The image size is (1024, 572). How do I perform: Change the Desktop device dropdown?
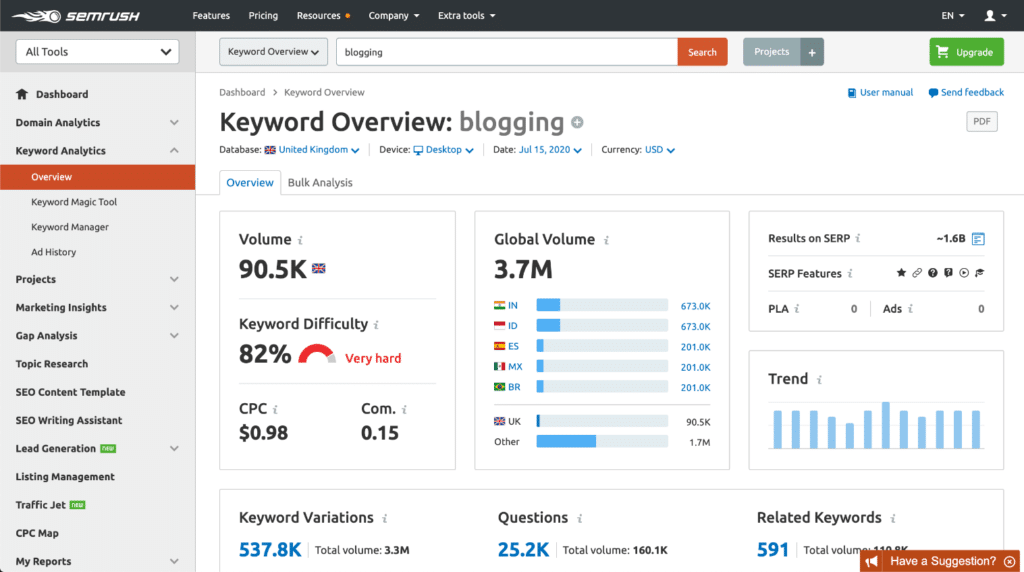443,150
